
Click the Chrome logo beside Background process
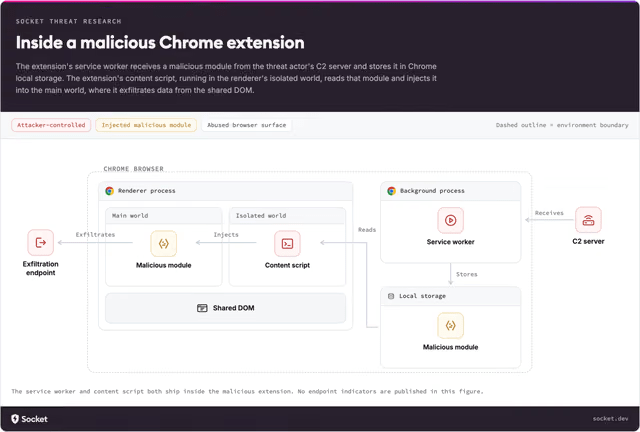click(x=391, y=191)
